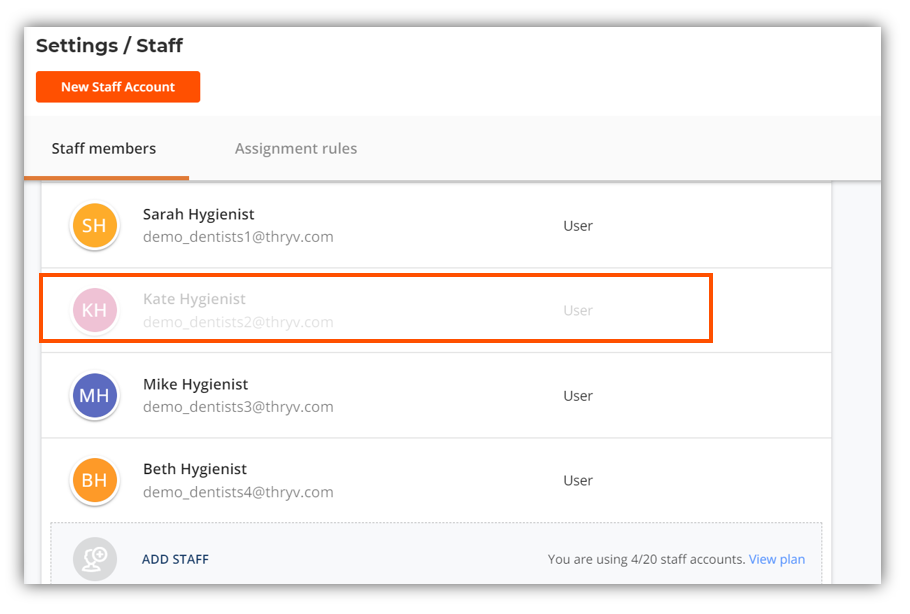Open Sarah Hygienist's staff name
The image size is (910, 614).
198,215
